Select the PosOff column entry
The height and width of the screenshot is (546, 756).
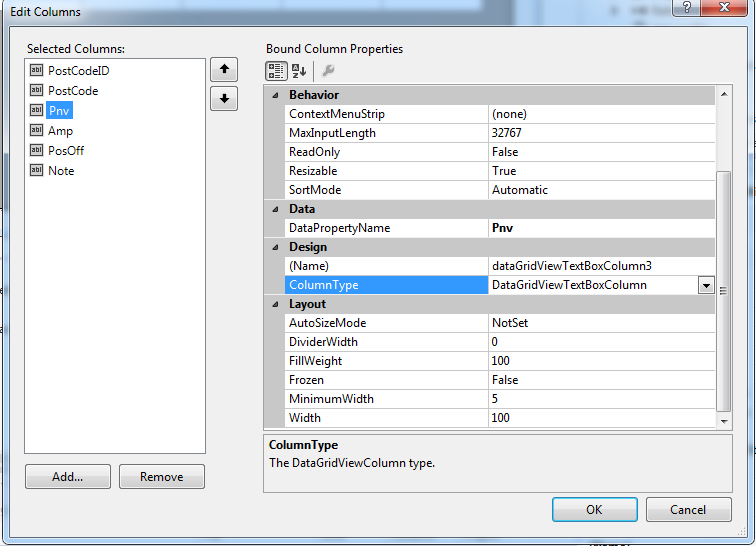[66, 150]
